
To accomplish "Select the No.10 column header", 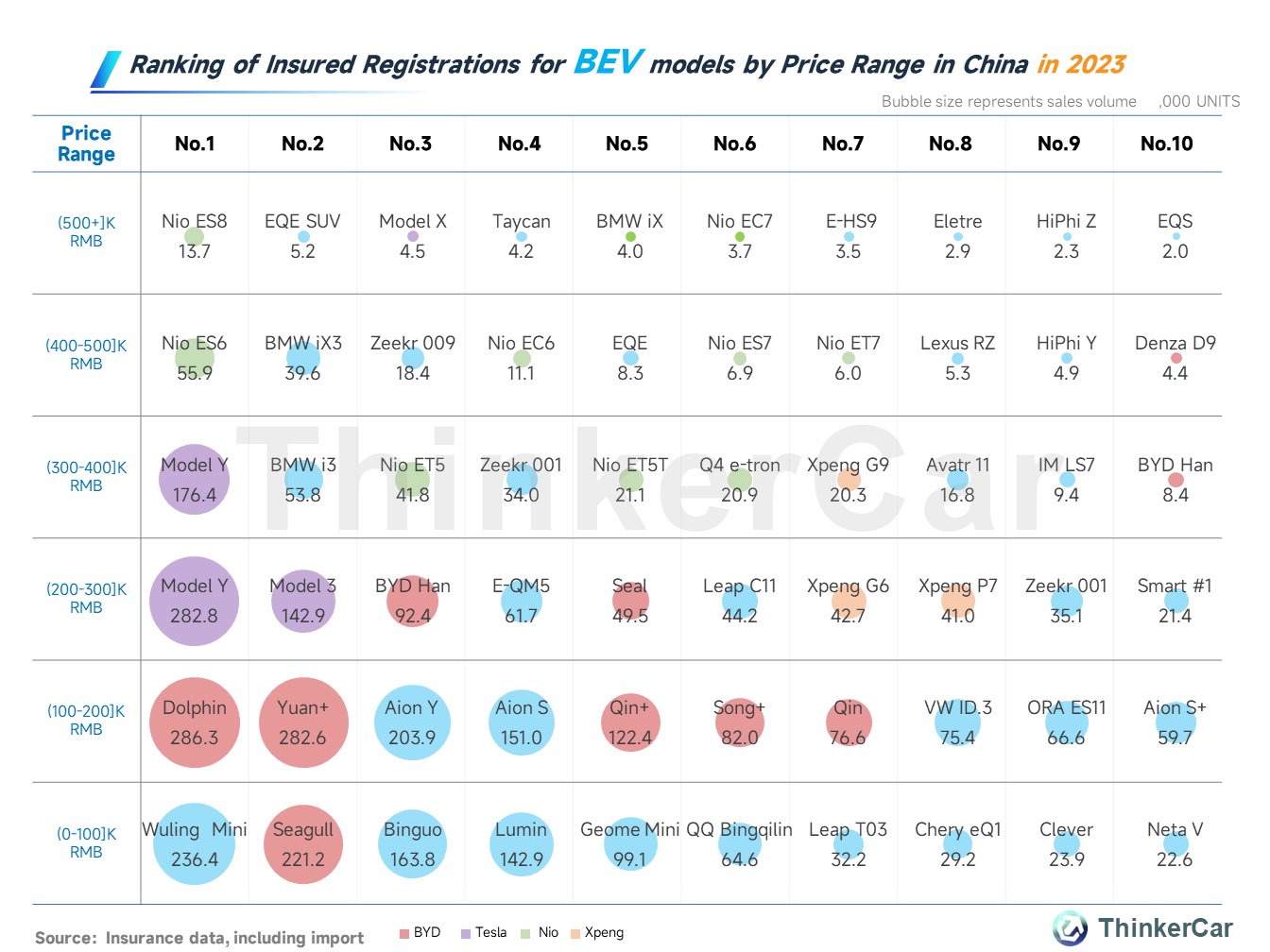I will [1167, 144].
